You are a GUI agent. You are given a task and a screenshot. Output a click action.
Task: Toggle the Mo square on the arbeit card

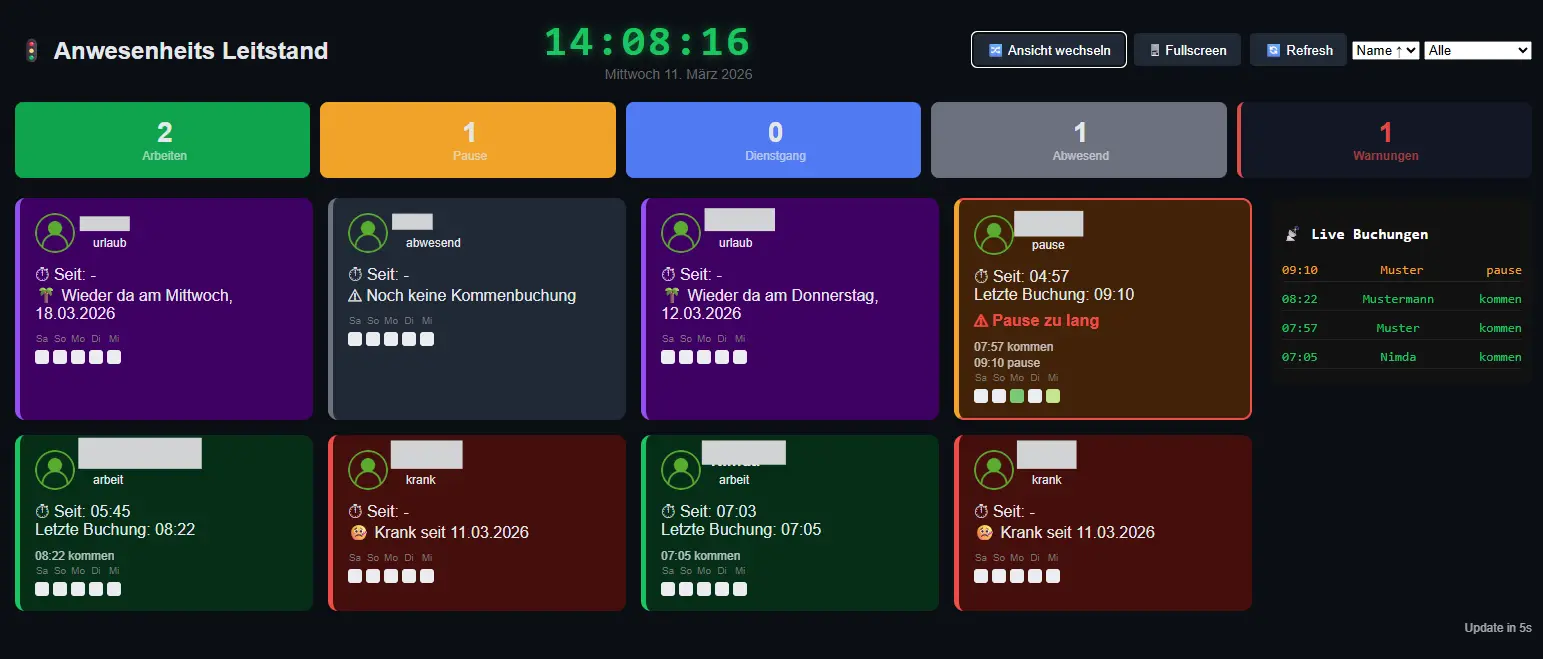click(x=78, y=589)
